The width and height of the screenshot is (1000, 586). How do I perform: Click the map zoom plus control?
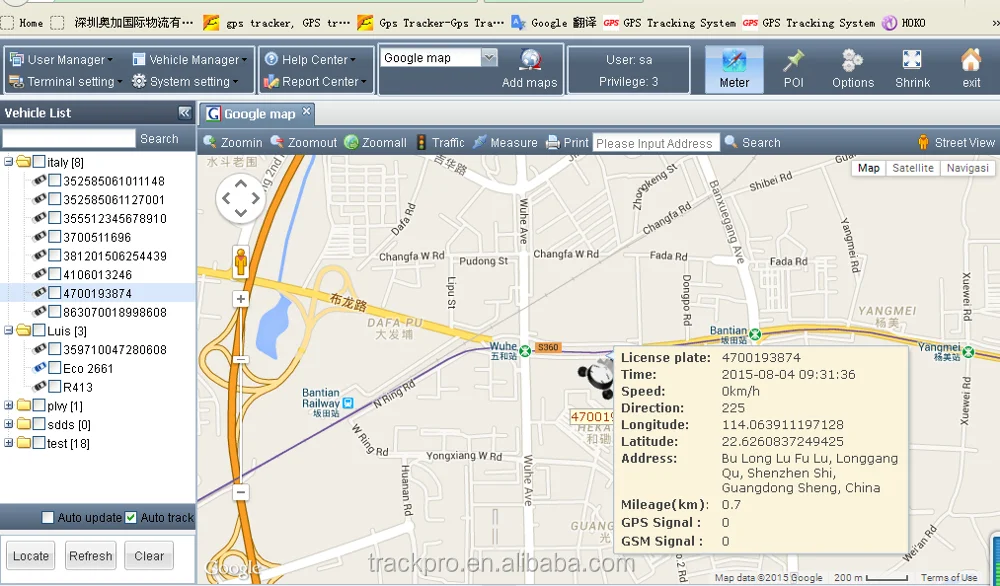tap(241, 297)
